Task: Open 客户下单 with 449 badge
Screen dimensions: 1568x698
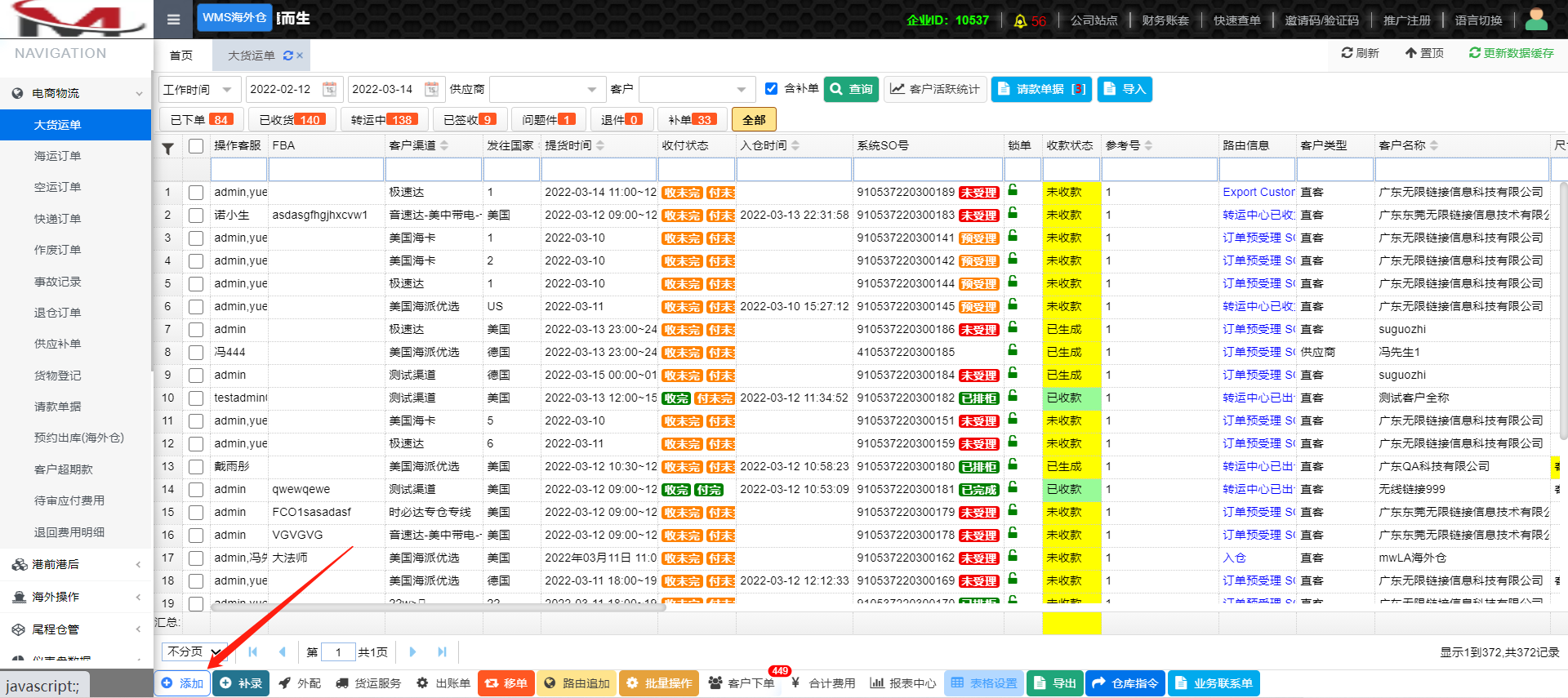Action: pyautogui.click(x=742, y=683)
